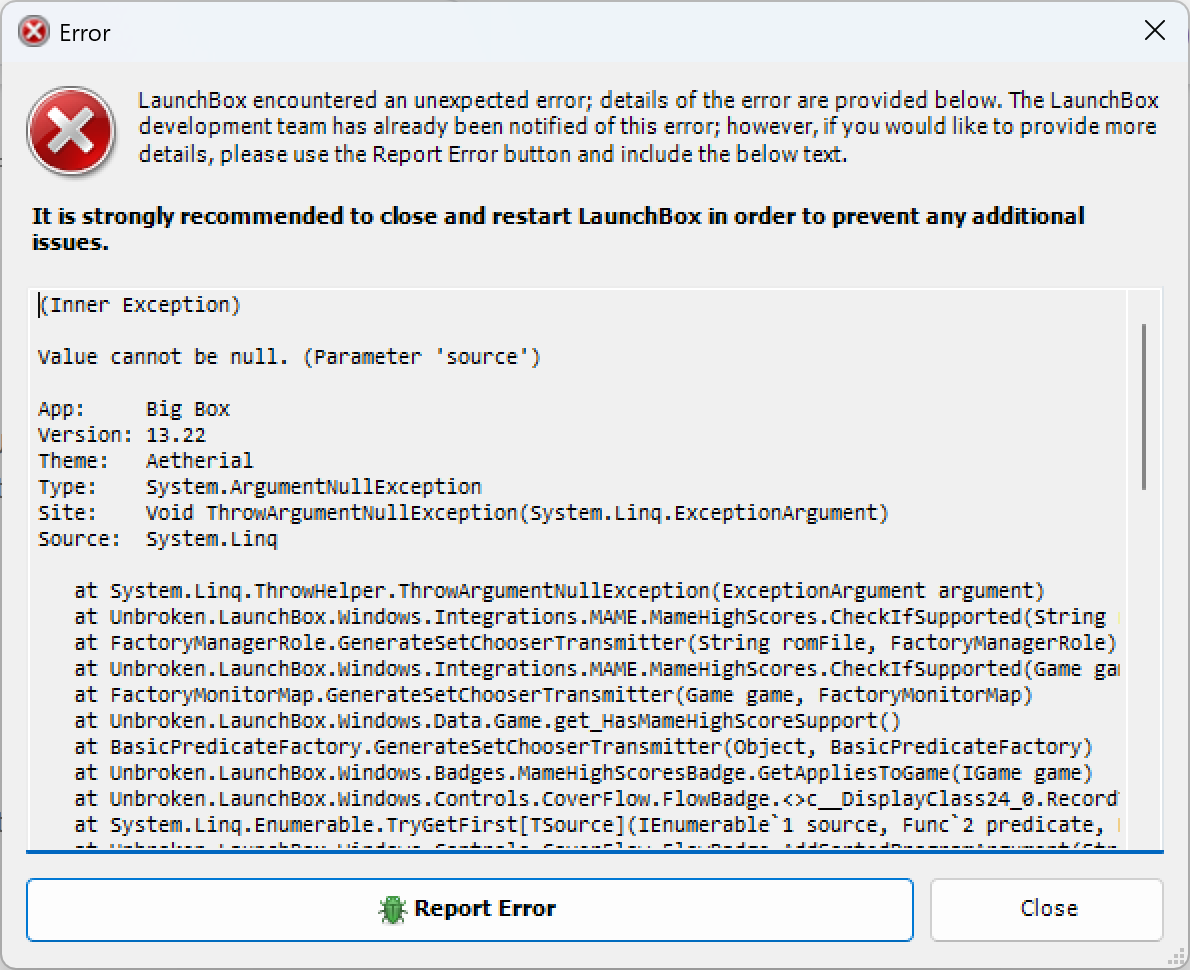
Task: Click "Value cannot be null. (Parameter 'source')" text
Action: 289,357
